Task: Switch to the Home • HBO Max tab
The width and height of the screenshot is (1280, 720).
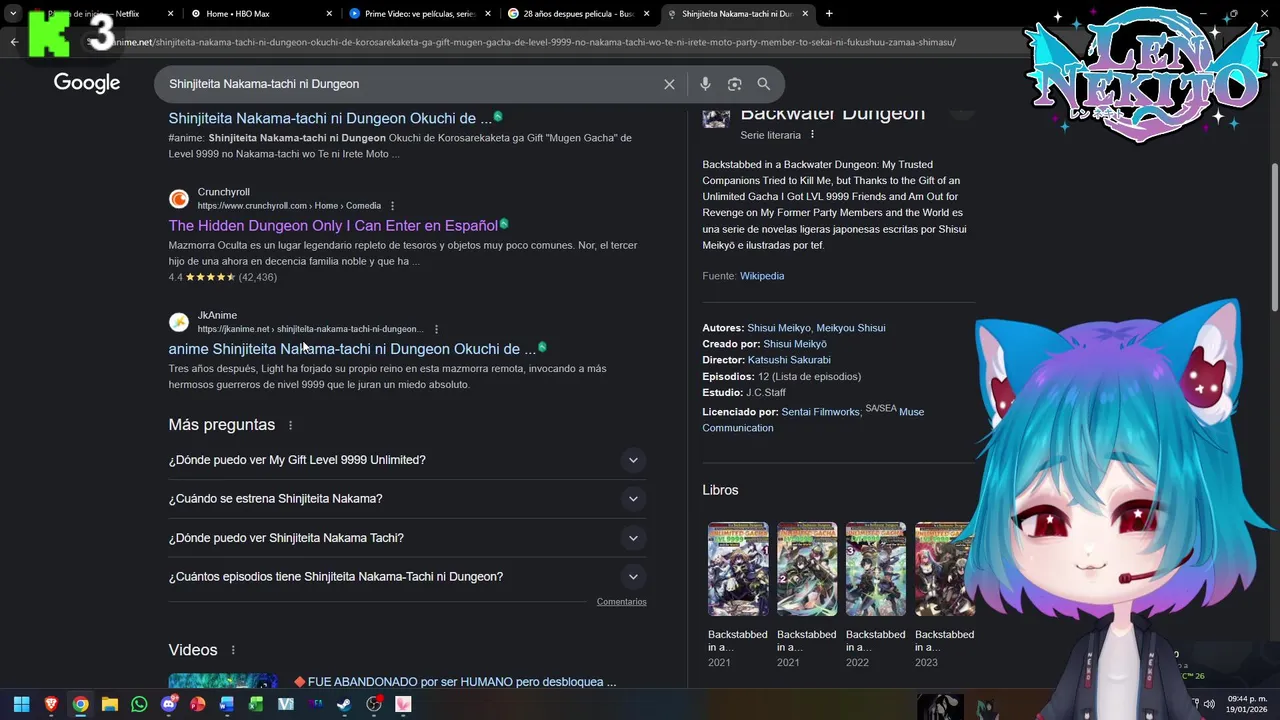Action: coord(260,14)
